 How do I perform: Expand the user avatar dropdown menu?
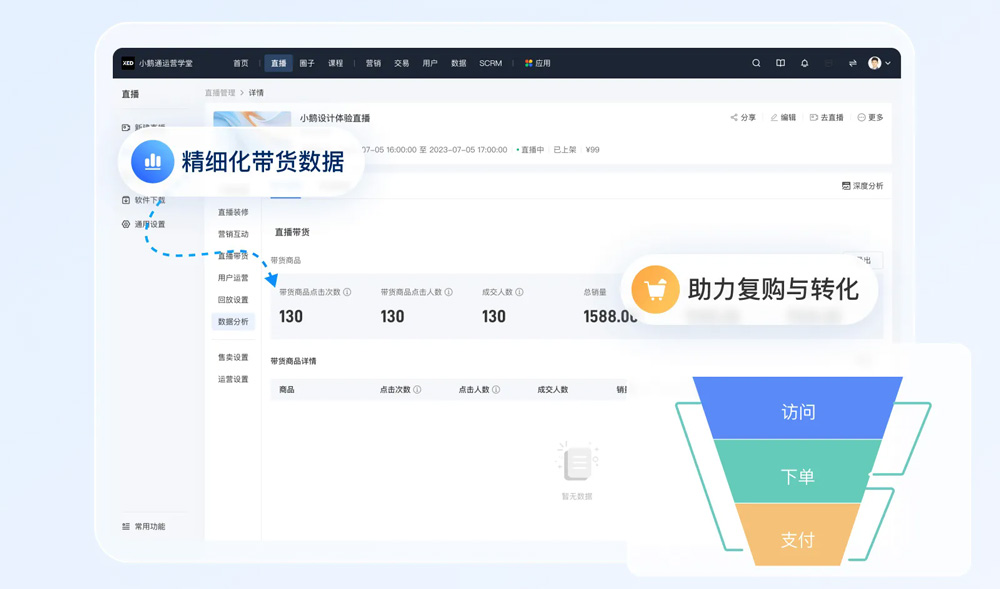(x=878, y=62)
